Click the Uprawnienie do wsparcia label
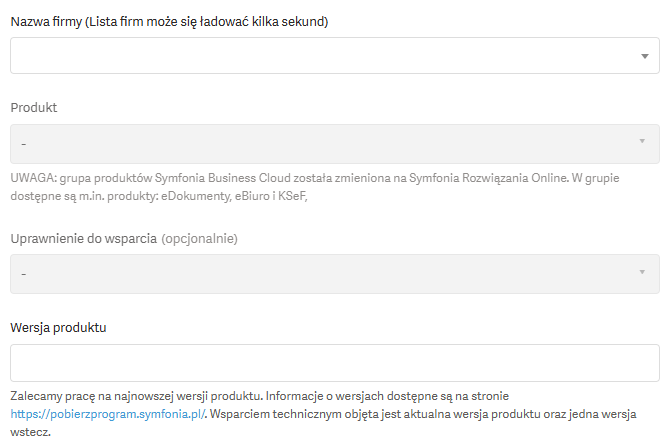 84,239
